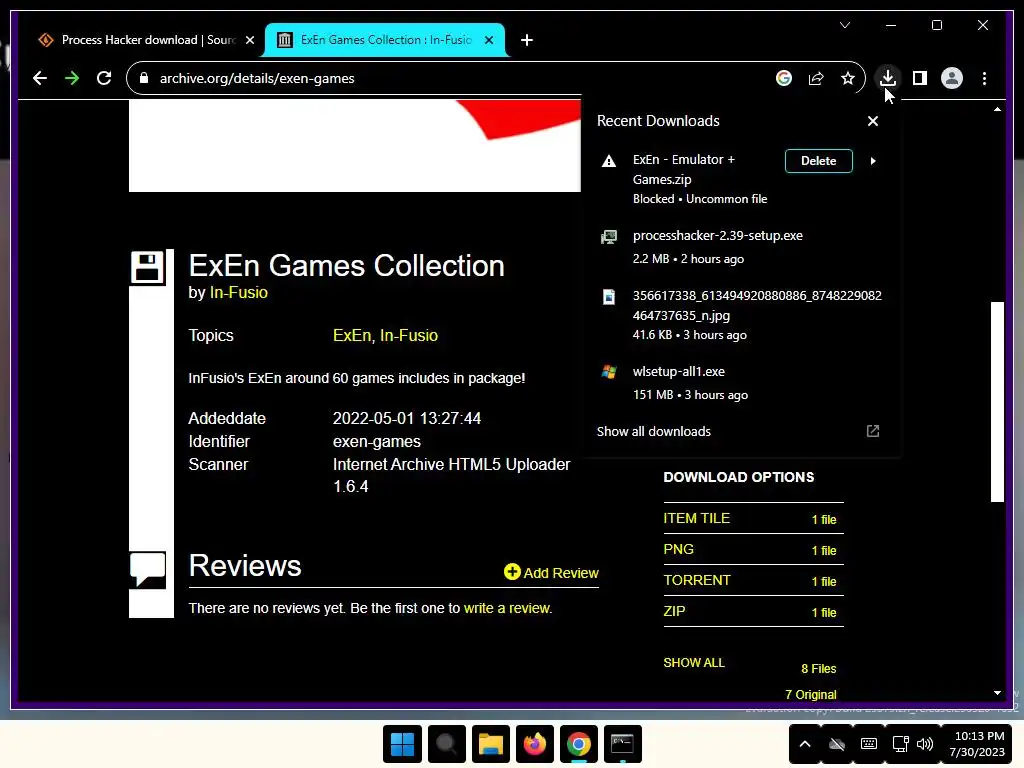Reload the page with refresh icon
This screenshot has width=1024, height=768.
pyautogui.click(x=104, y=78)
